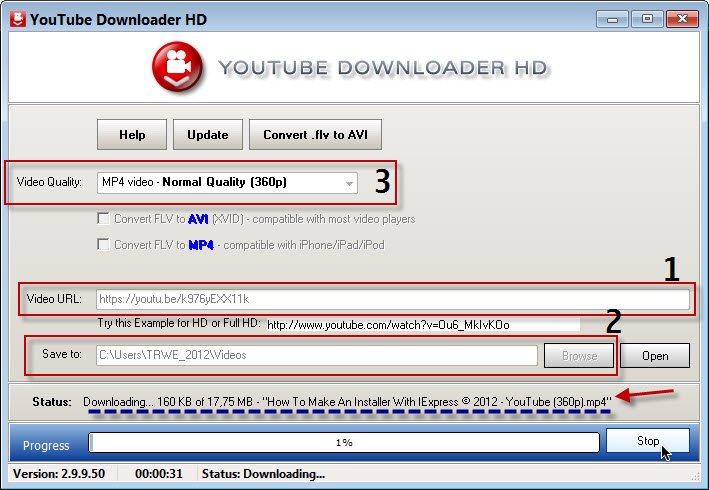The image size is (709, 490).
Task: Open the Help button
Action: (x=132, y=135)
